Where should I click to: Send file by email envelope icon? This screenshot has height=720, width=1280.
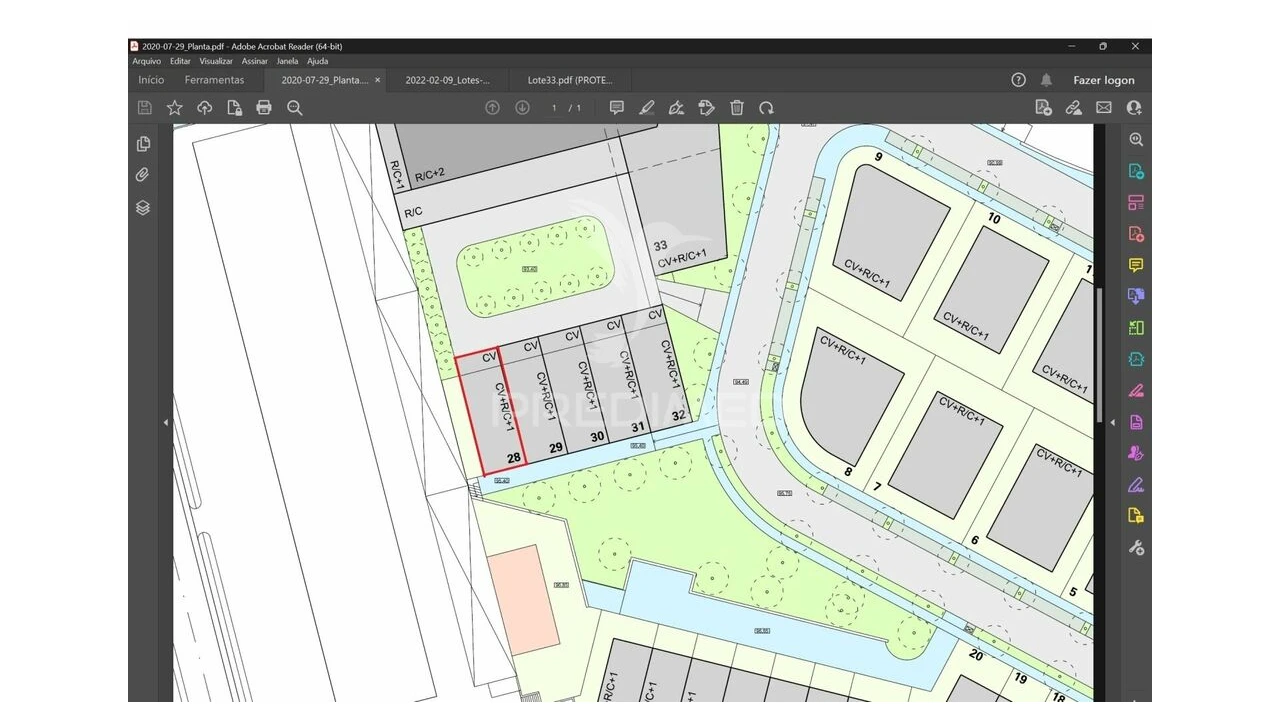tap(1104, 108)
